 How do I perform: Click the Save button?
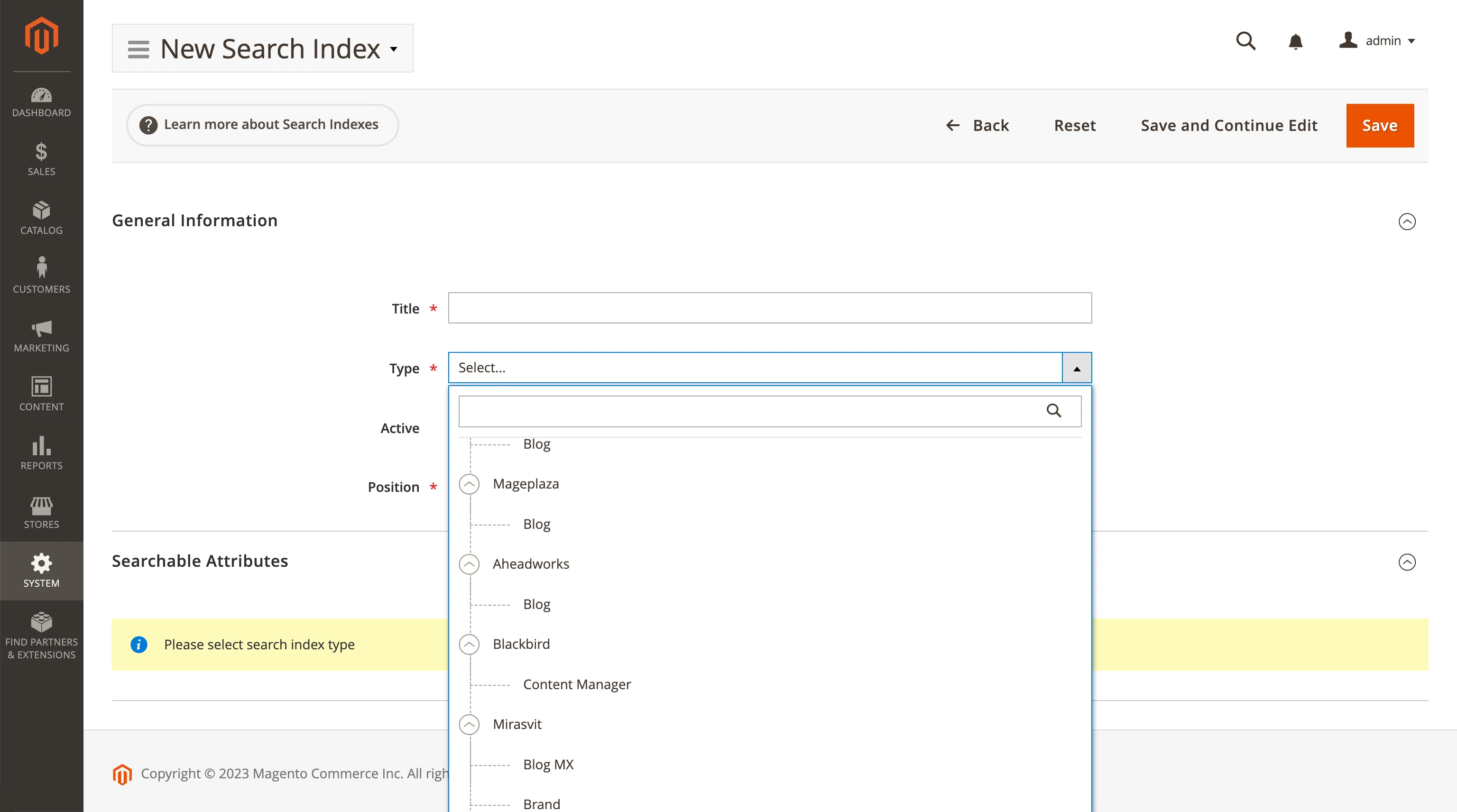[x=1380, y=125]
